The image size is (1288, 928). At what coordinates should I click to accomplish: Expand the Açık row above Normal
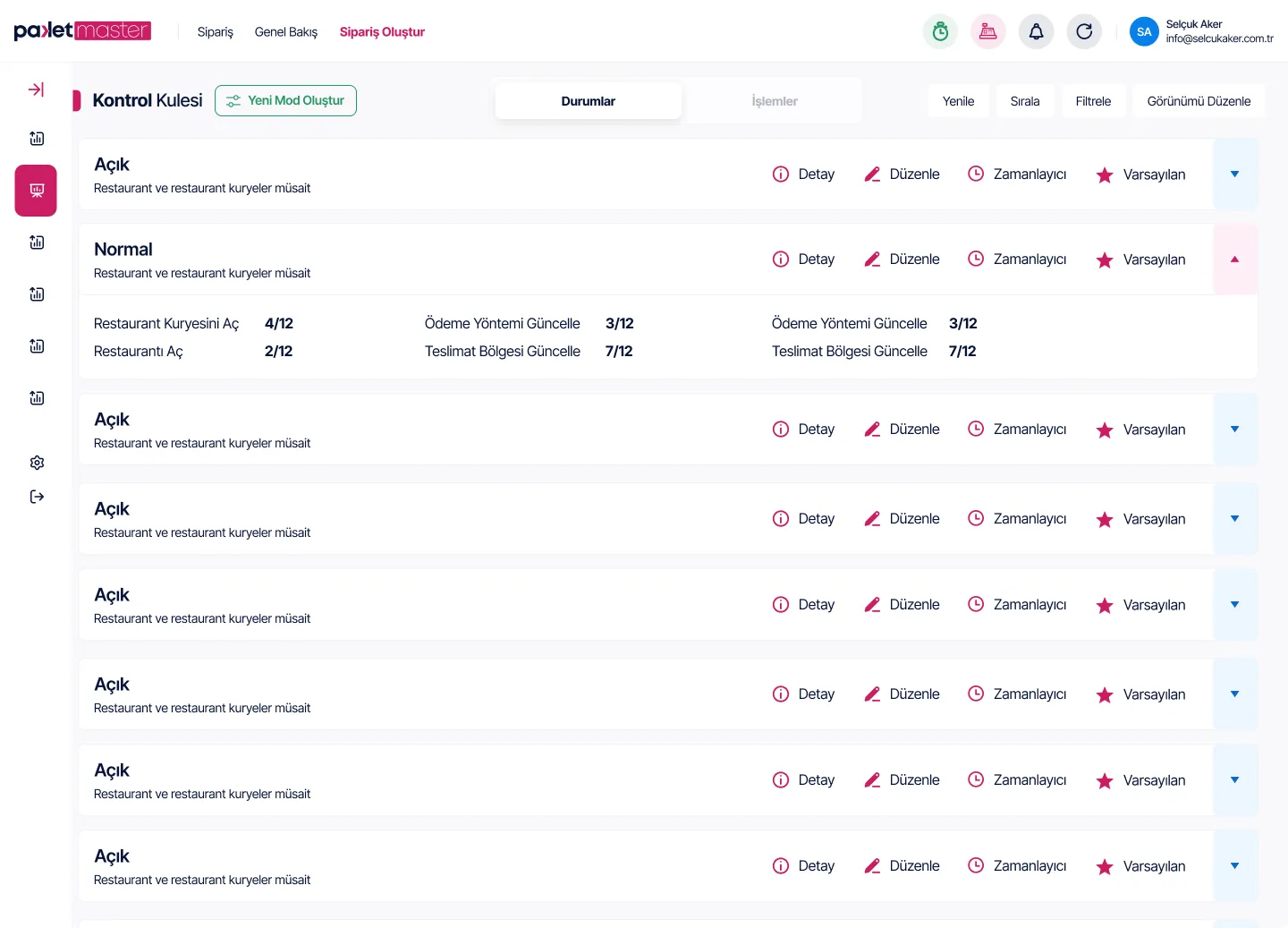tap(1235, 175)
